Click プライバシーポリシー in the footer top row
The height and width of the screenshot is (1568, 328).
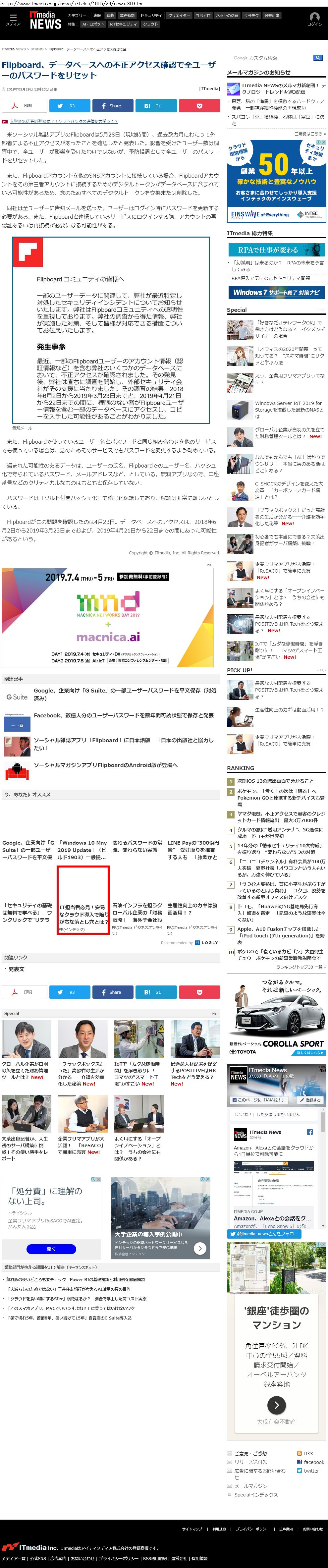[252, 1529]
